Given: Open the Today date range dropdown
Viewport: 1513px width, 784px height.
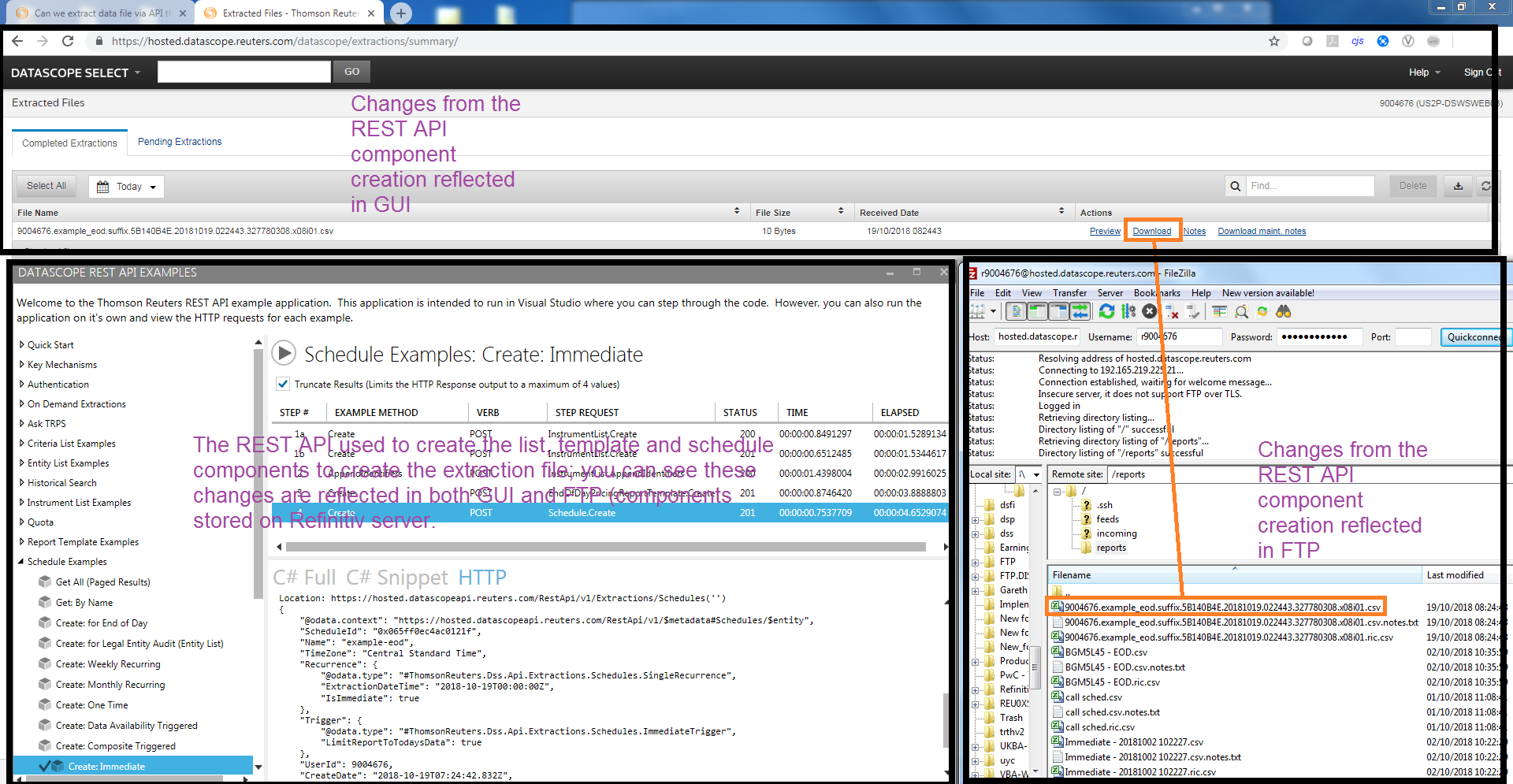Looking at the screenshot, I should [126, 187].
